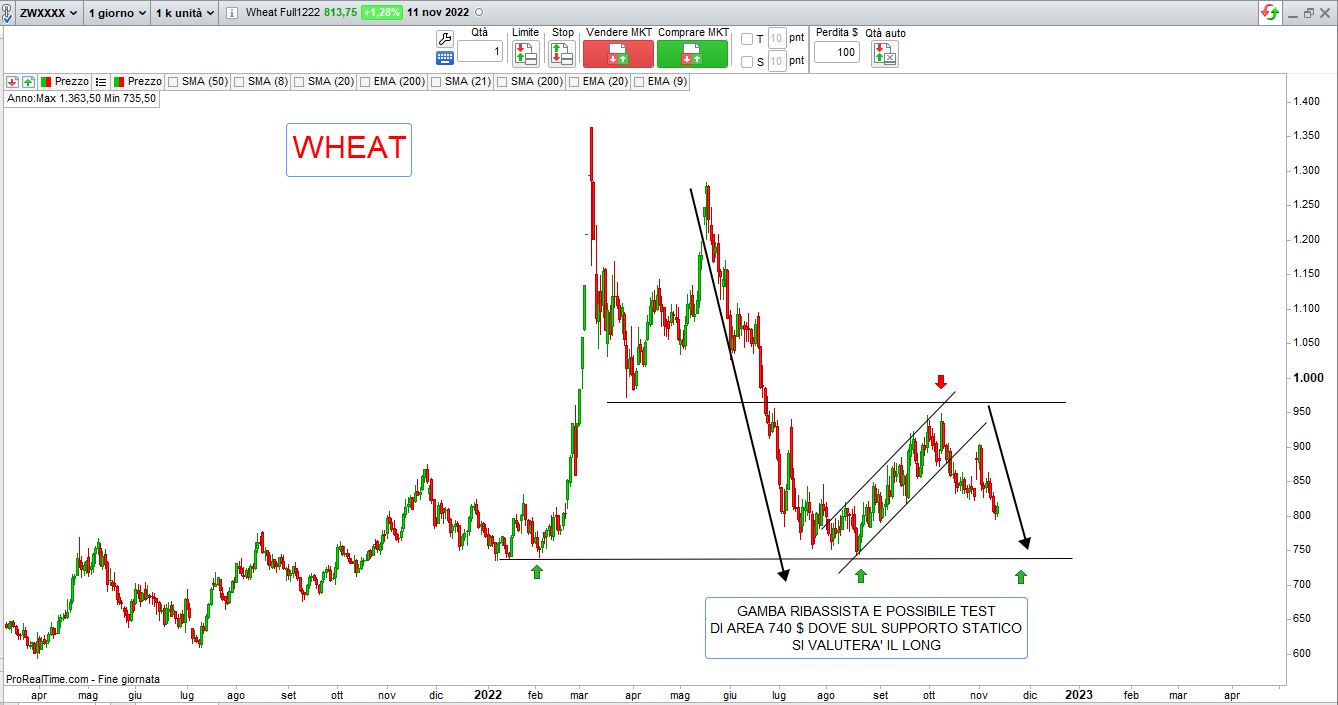Click the Qtà quantity field

[x=480, y=51]
